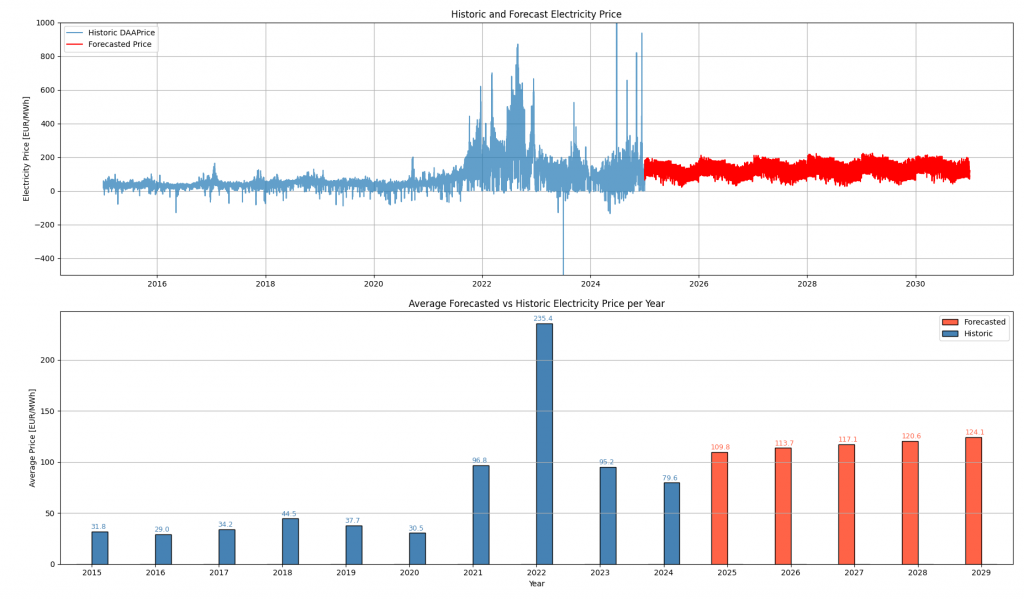Select the 2029 forecasted bar
The image size is (1024, 599).
click(x=973, y=500)
